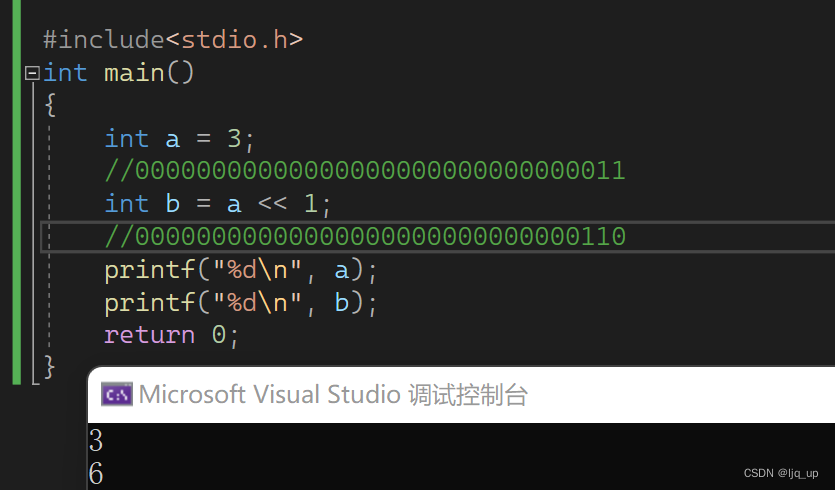This screenshot has height=490, width=835.
Task: Click first printf statement printing a
Action: point(241,271)
